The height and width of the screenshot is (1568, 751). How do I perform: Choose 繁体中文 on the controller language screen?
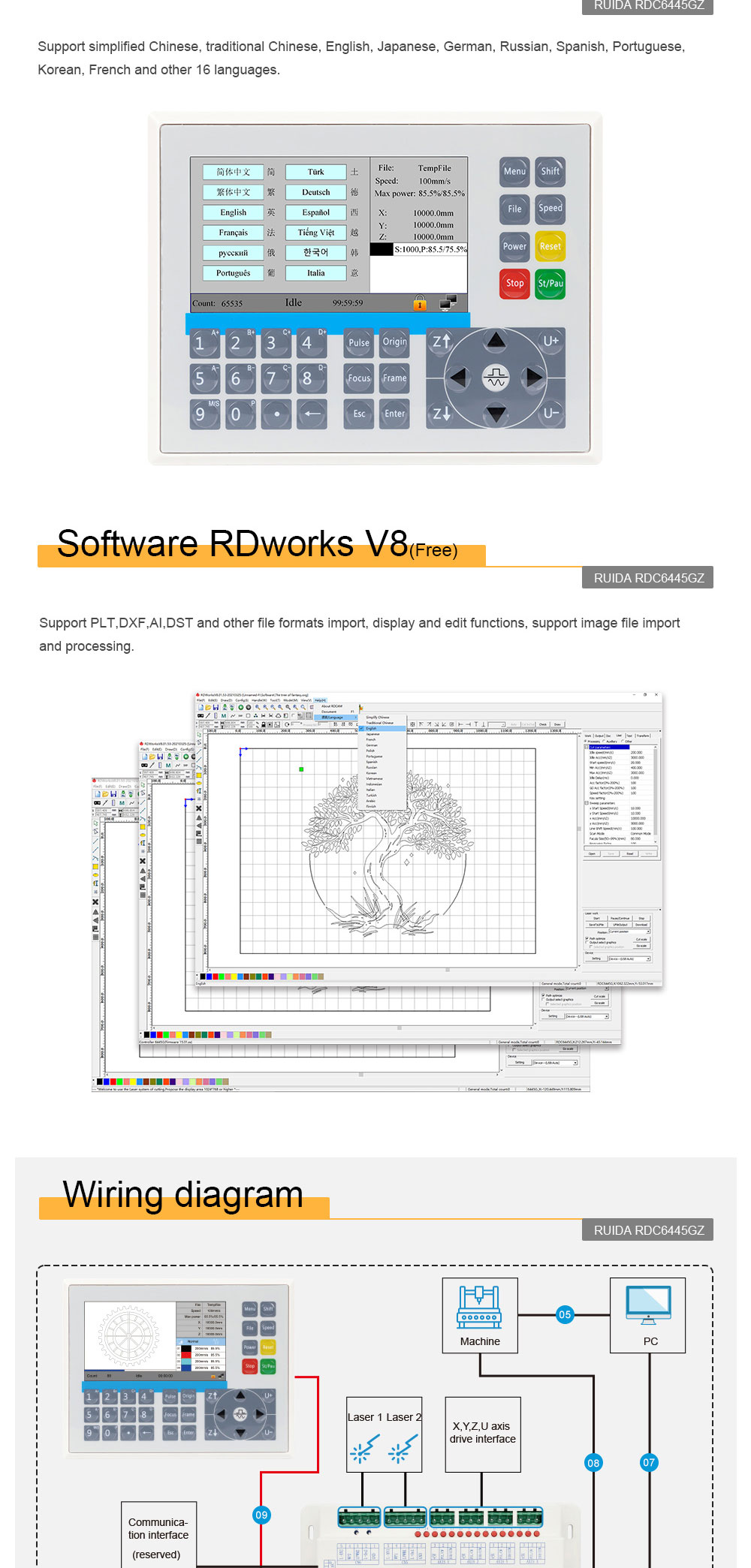(233, 192)
